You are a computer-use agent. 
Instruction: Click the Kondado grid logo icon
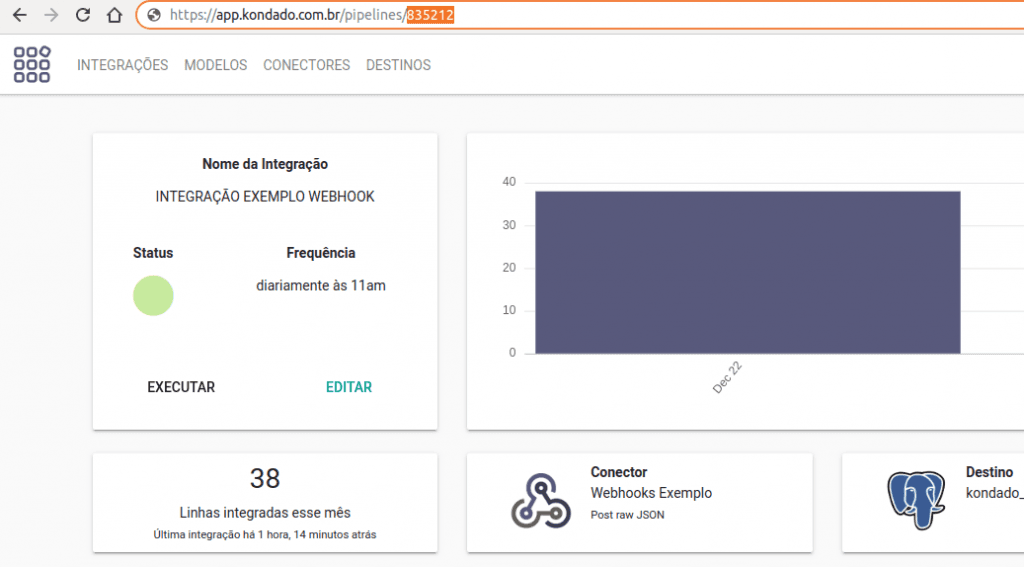click(32, 65)
